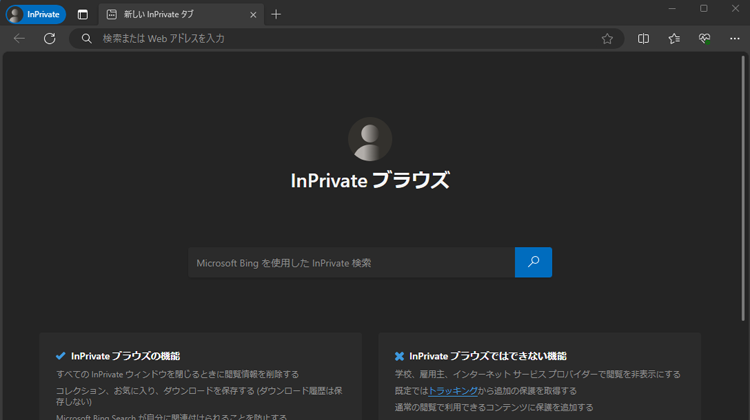Click the text すべての InPrivate ウィンドウを閉じるときに閲覧情報を削除する

(x=177, y=374)
